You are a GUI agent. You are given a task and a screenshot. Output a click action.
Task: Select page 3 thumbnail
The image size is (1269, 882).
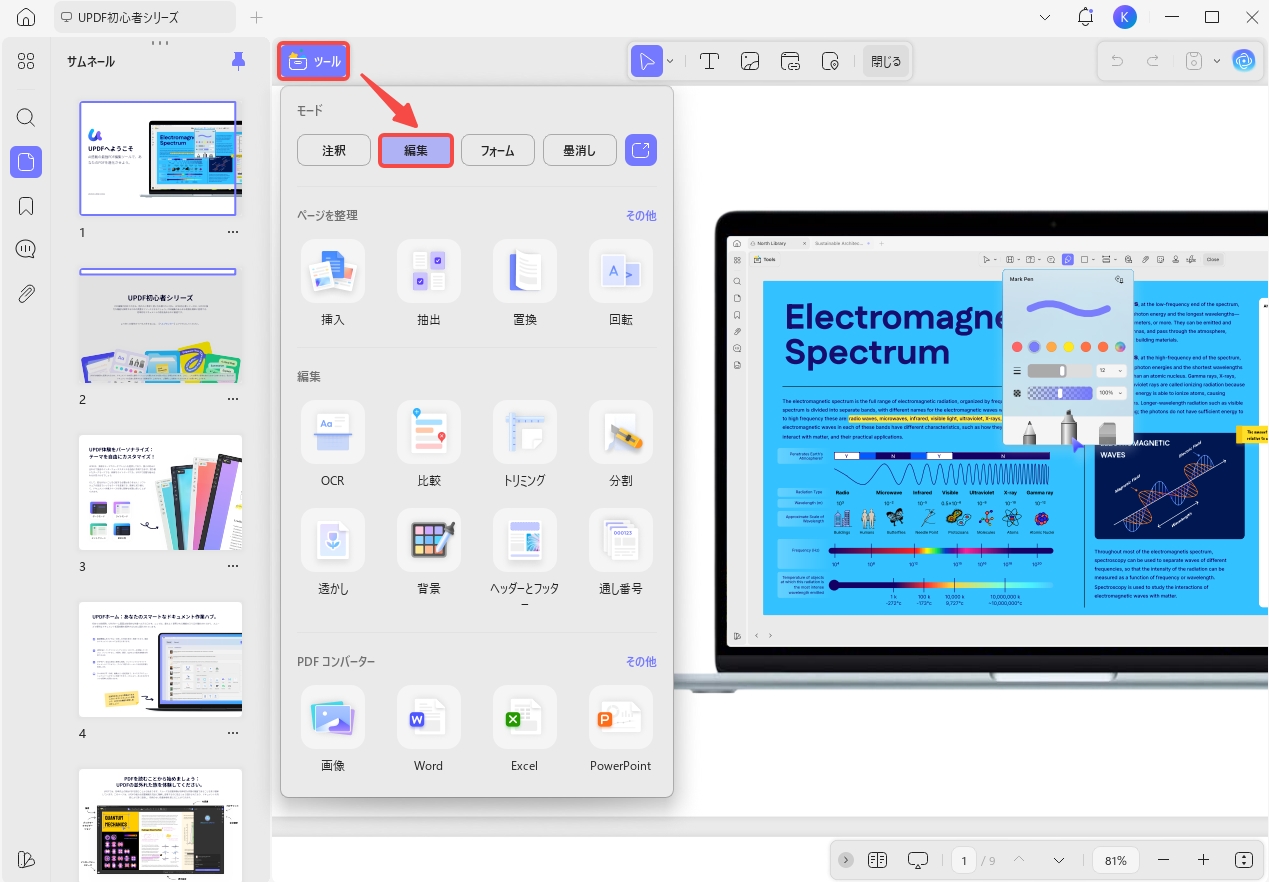[x=160, y=492]
